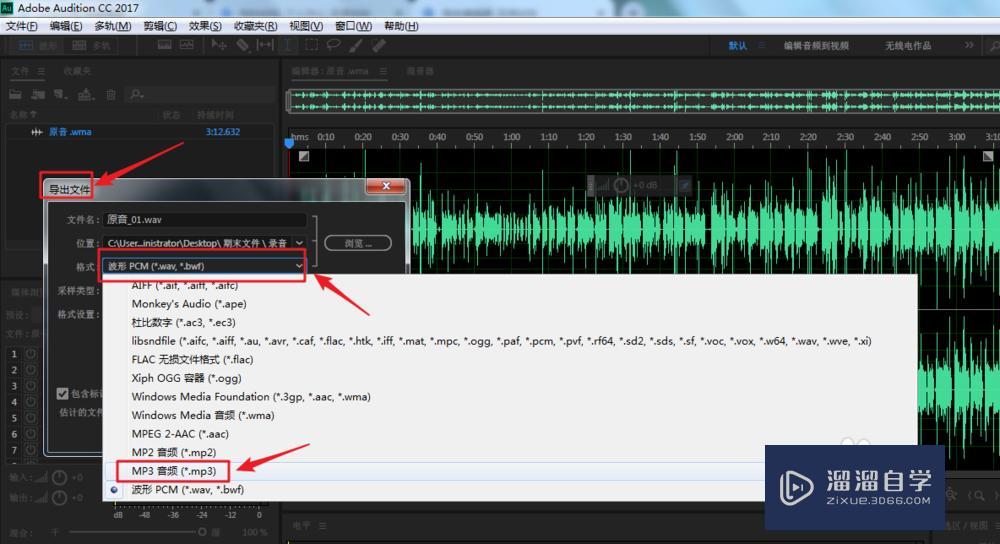Open the 多轨(M) menu
The width and height of the screenshot is (1000, 544).
[x=113, y=26]
